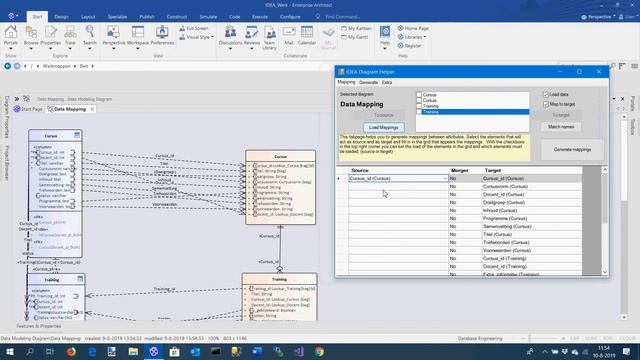Expand the Libraries dropdown
The height and width of the screenshot is (360, 640).
425,37
